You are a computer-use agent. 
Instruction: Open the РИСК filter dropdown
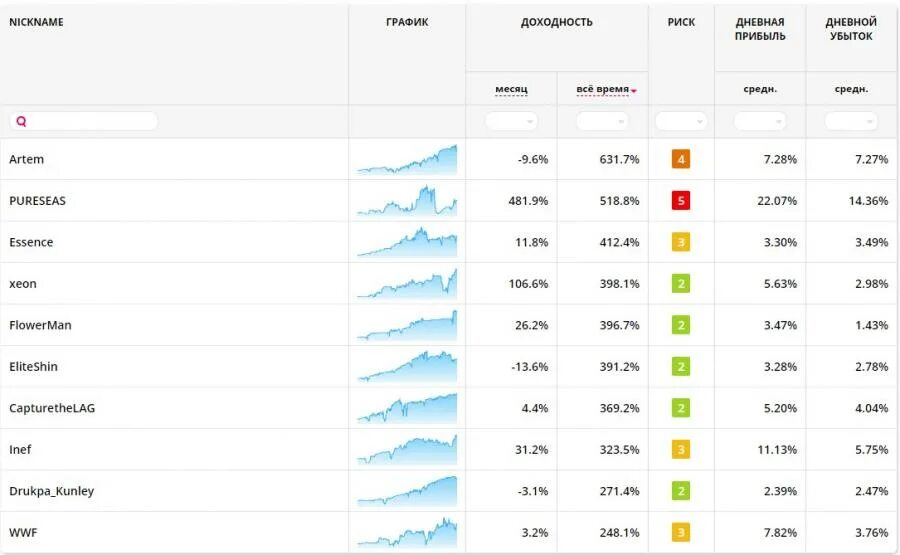(x=681, y=121)
